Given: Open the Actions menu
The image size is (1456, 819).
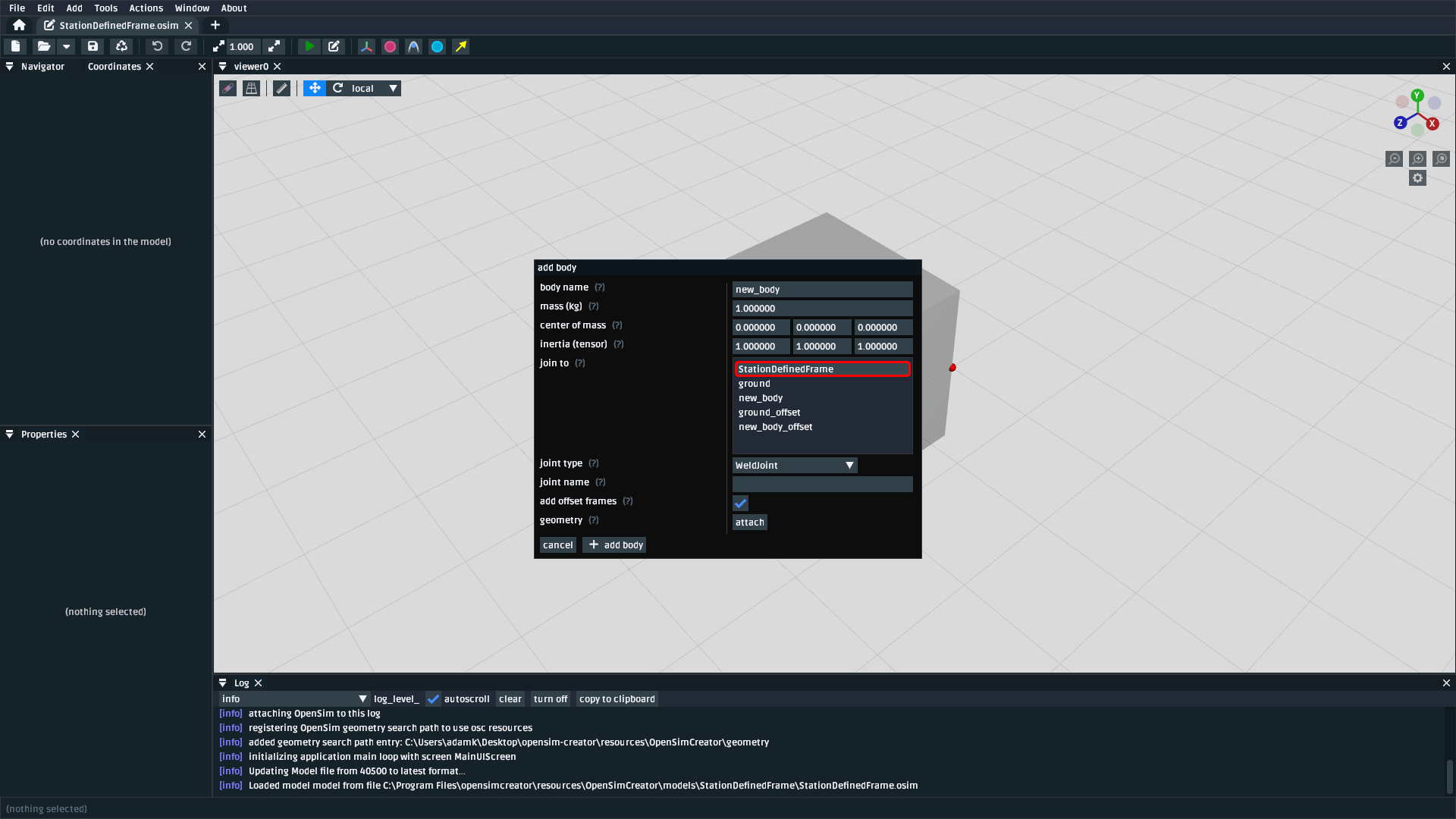Looking at the screenshot, I should click(146, 8).
